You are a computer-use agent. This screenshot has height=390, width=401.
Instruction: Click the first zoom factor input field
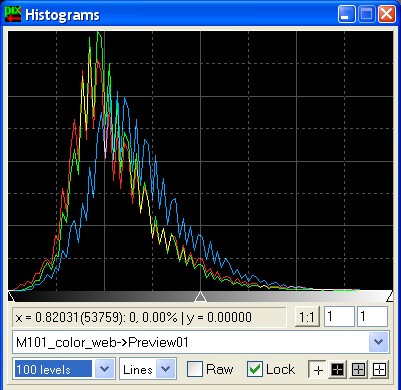tap(339, 317)
